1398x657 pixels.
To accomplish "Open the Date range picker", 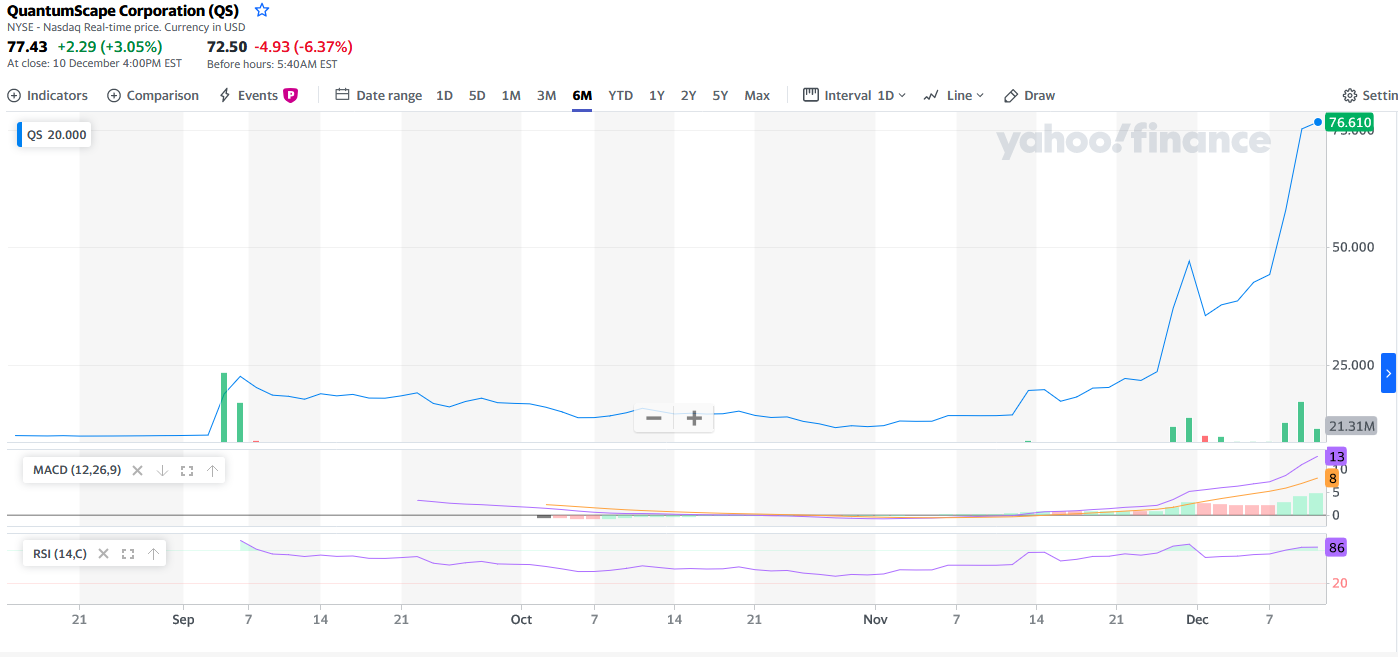I will tap(378, 96).
